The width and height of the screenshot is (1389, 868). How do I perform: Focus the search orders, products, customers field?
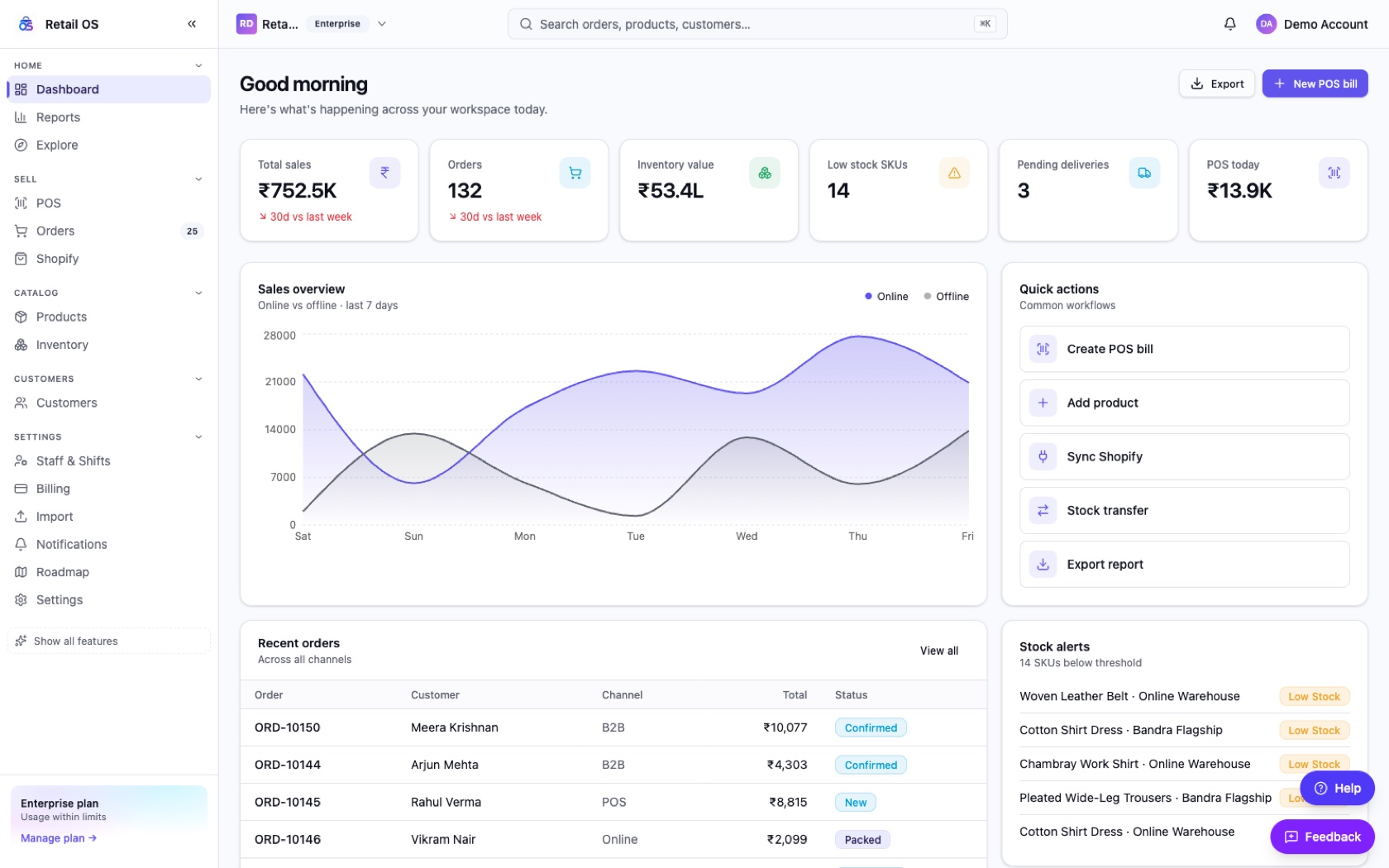757,24
